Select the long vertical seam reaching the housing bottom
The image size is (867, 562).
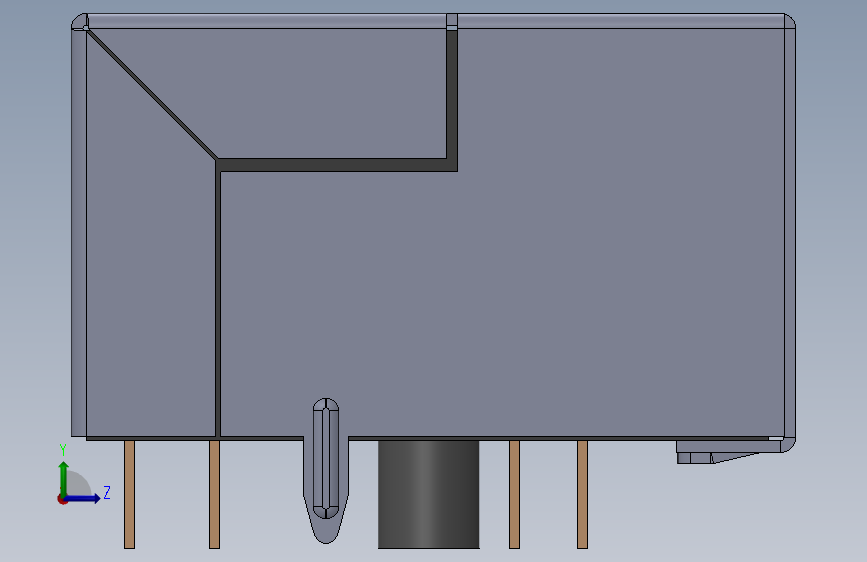[x=218, y=303]
